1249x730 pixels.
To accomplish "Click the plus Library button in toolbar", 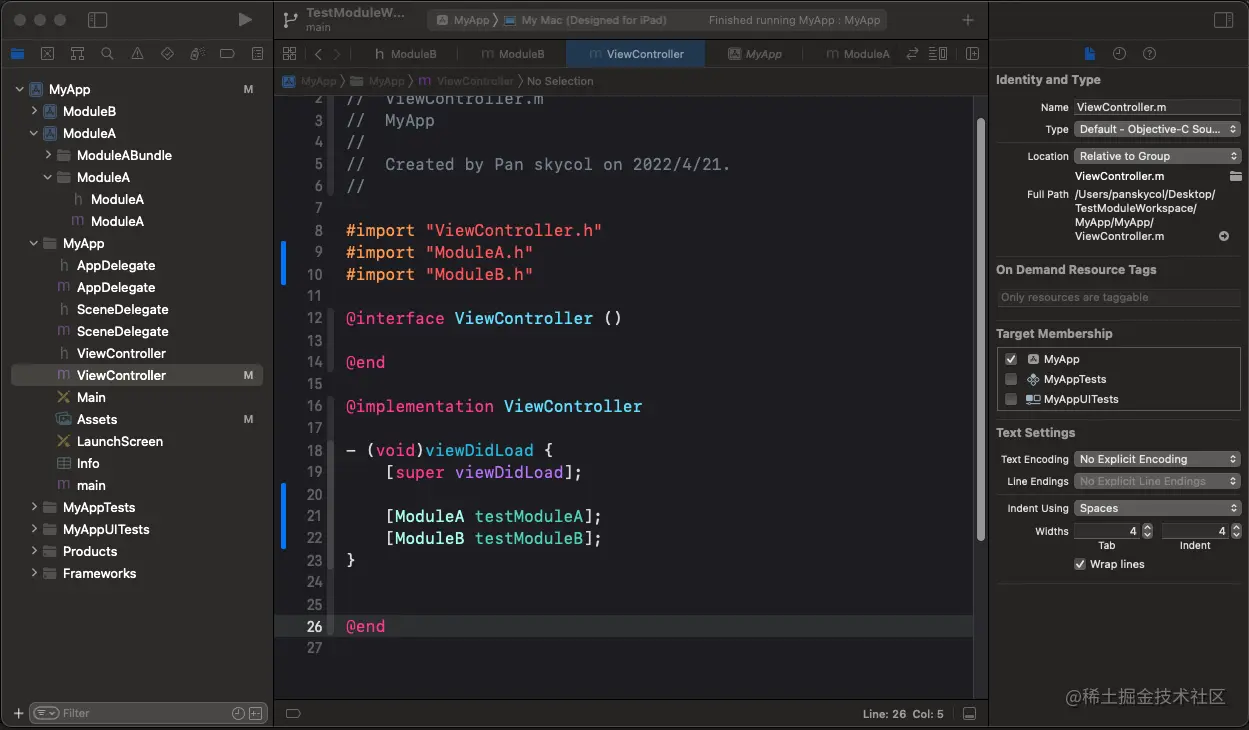I will coord(967,20).
